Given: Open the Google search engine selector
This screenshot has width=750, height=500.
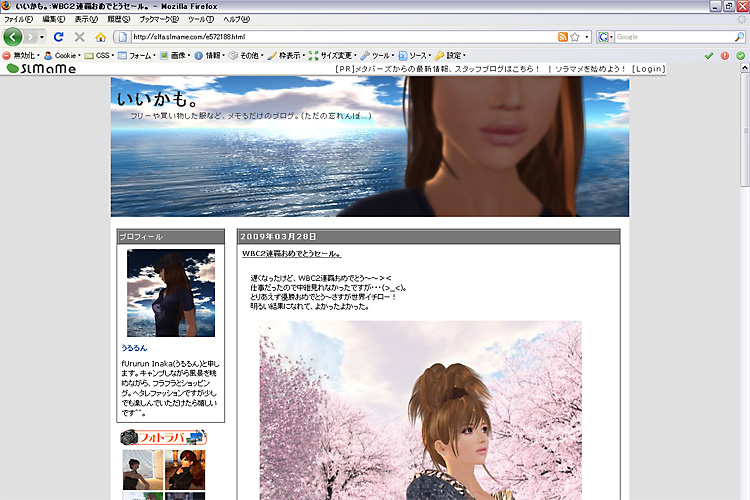Looking at the screenshot, I should (606, 37).
